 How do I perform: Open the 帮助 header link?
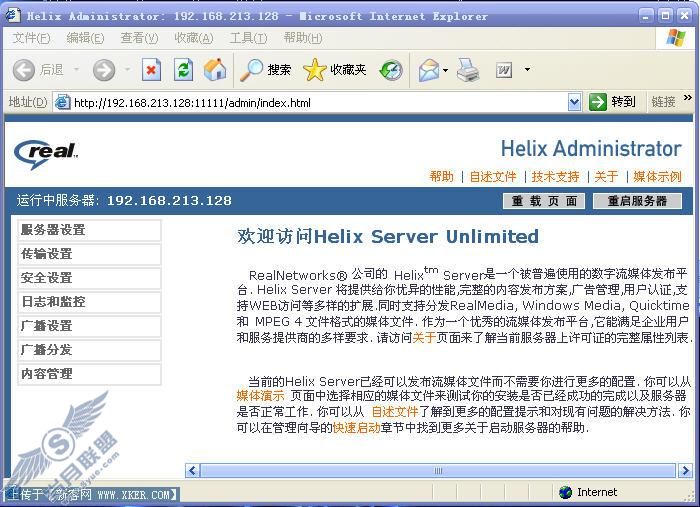point(441,177)
